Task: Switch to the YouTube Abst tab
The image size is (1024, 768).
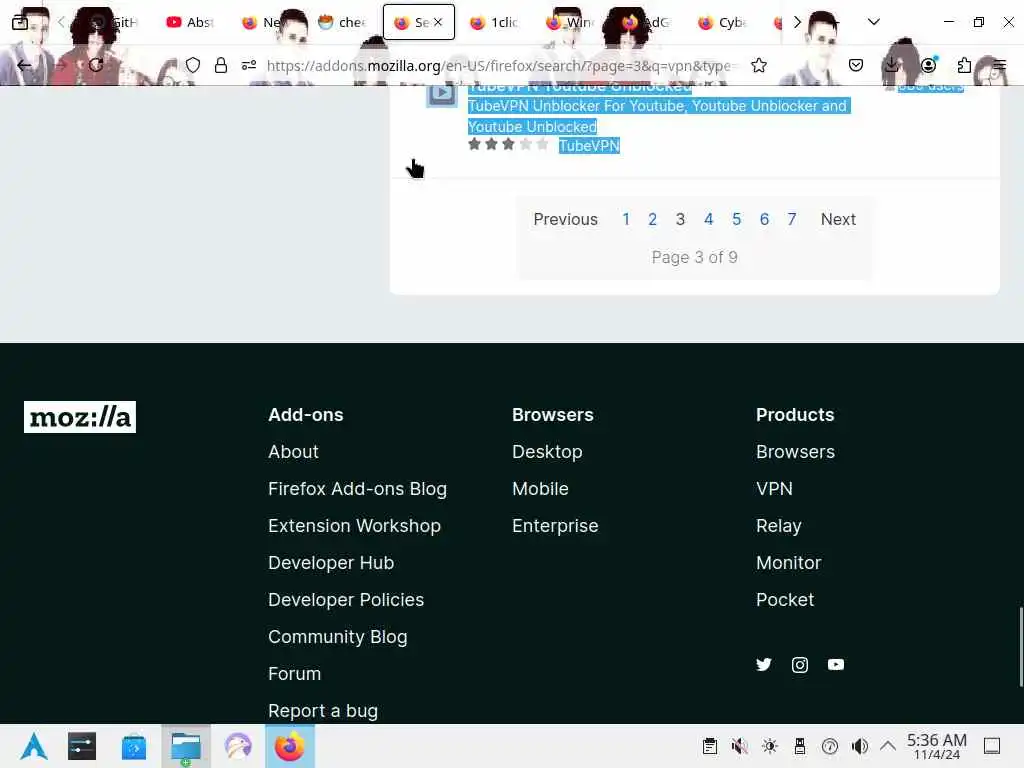Action: (190, 22)
